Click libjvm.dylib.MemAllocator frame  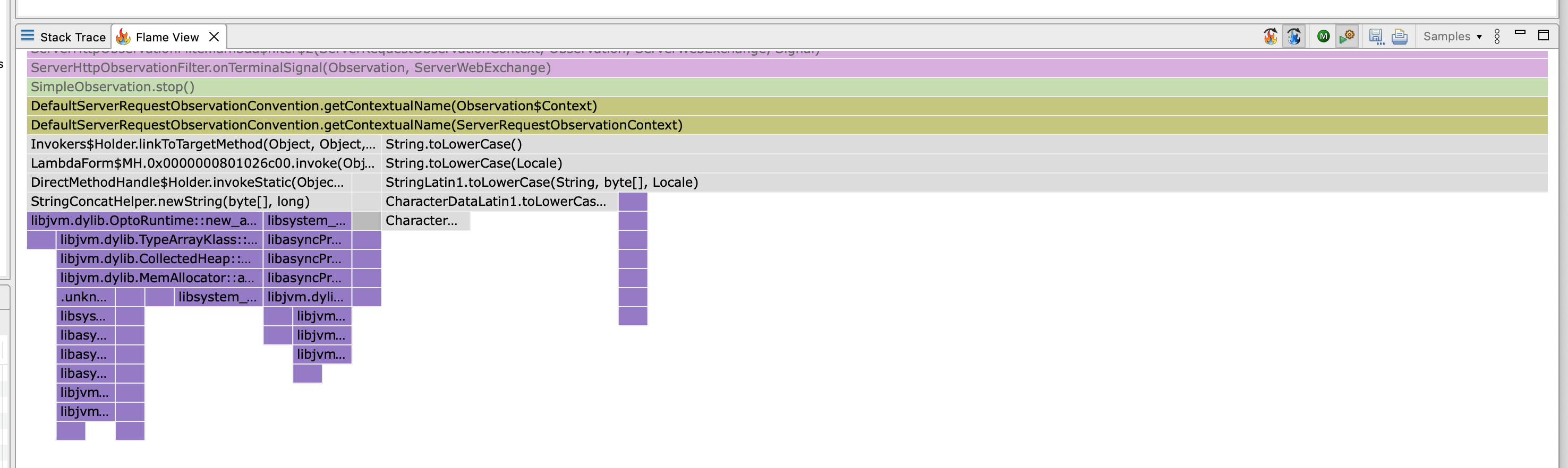159,278
